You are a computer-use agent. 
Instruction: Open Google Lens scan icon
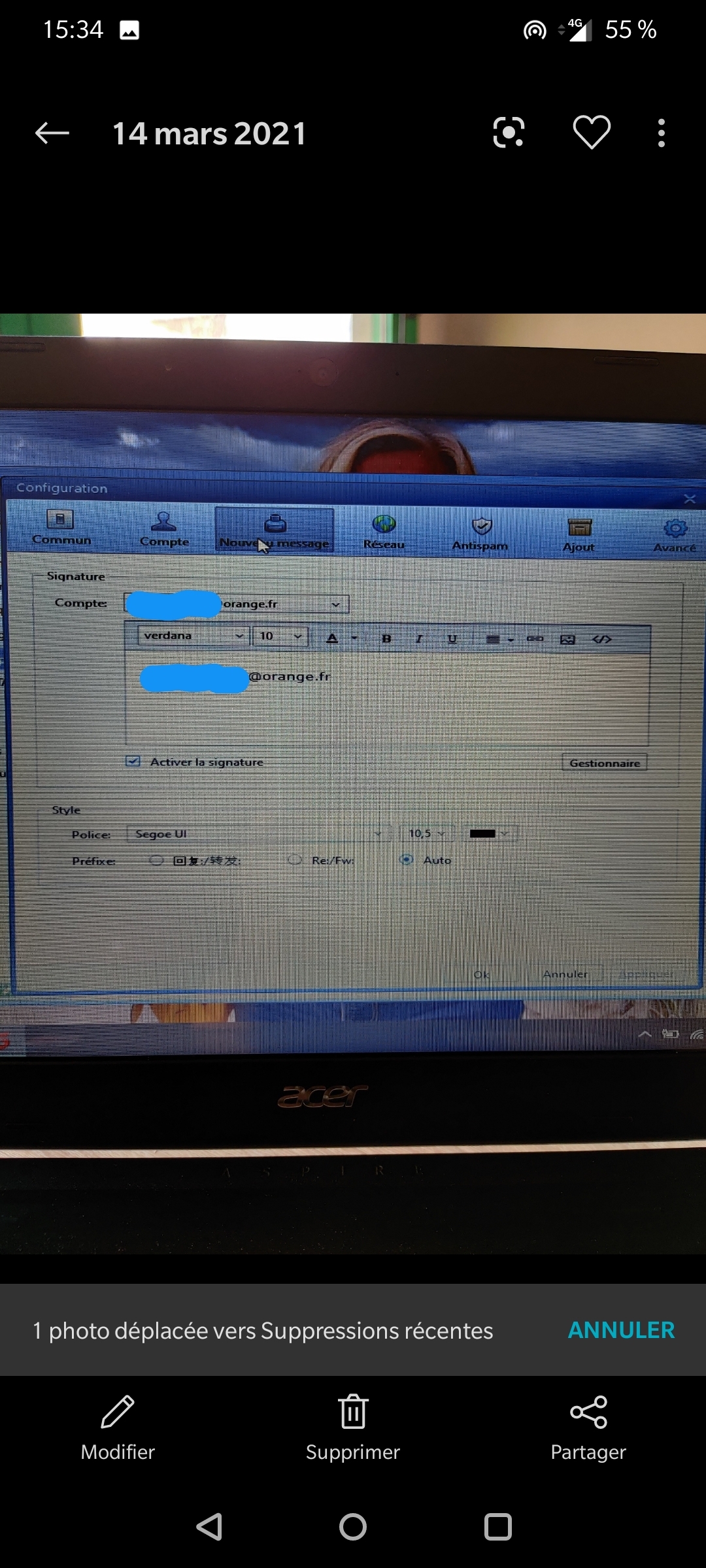[509, 133]
